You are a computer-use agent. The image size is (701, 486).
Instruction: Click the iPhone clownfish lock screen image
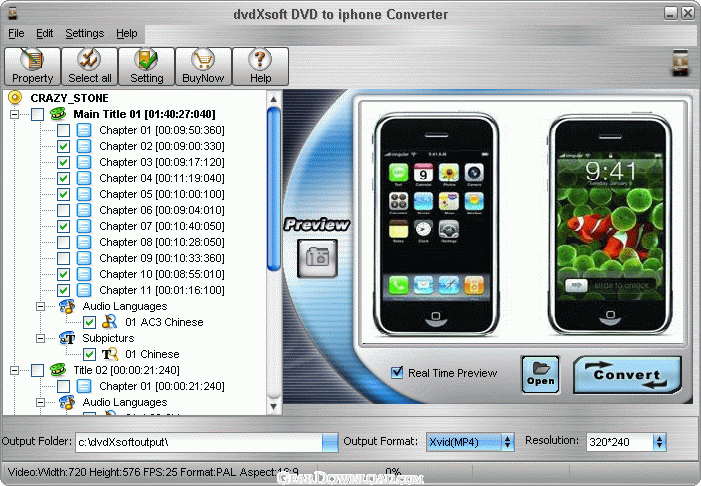pos(610,225)
